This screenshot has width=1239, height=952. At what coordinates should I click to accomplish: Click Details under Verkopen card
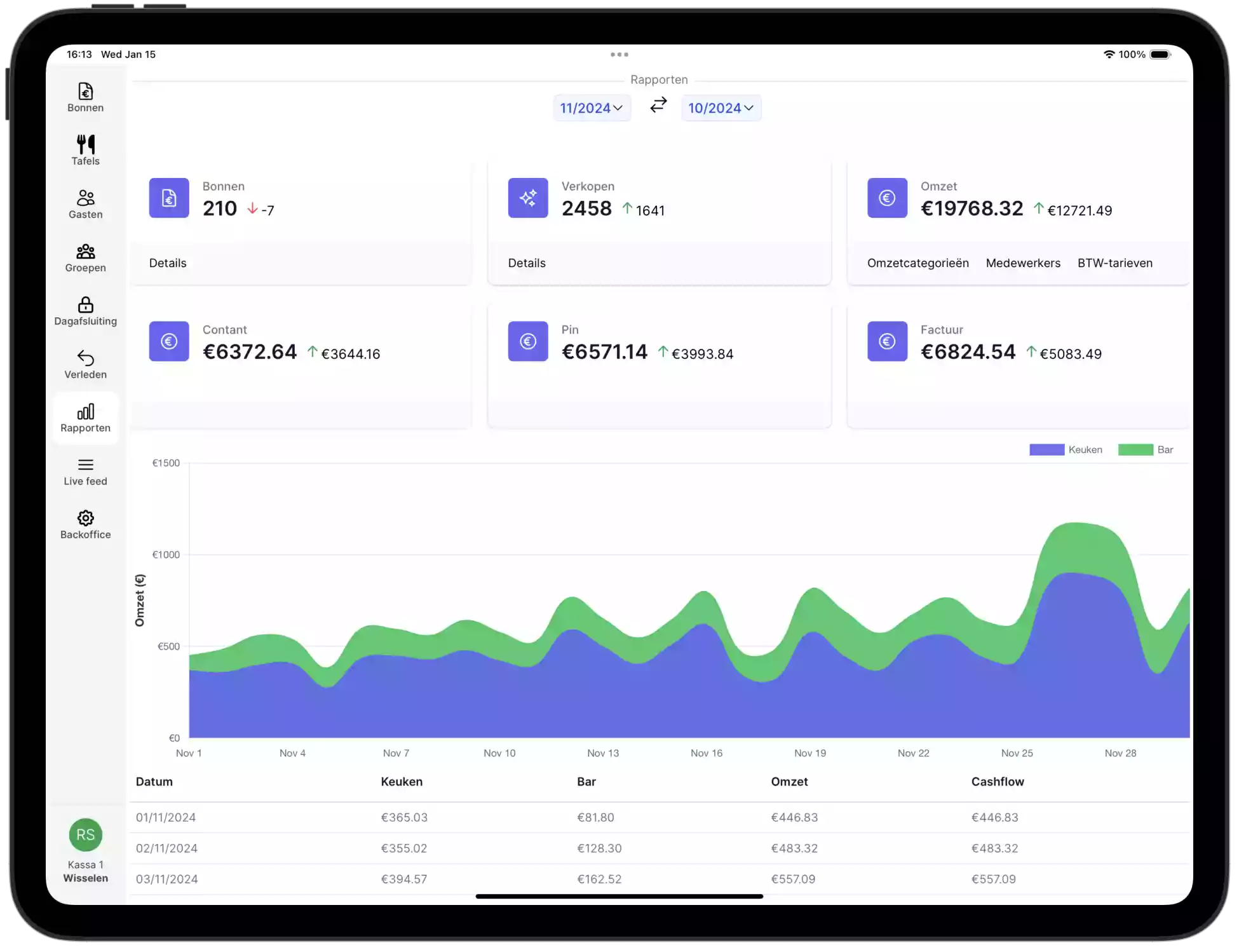(527, 262)
